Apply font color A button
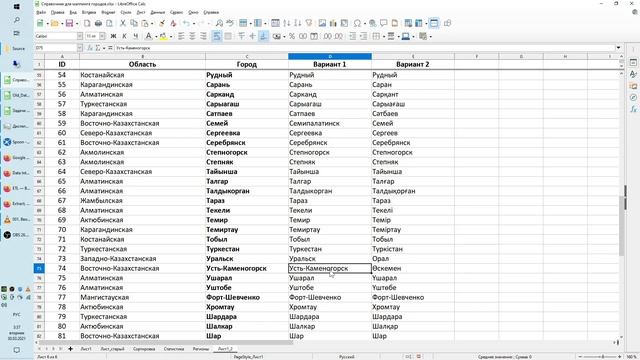The height and width of the screenshot is (360, 640). coord(149,36)
